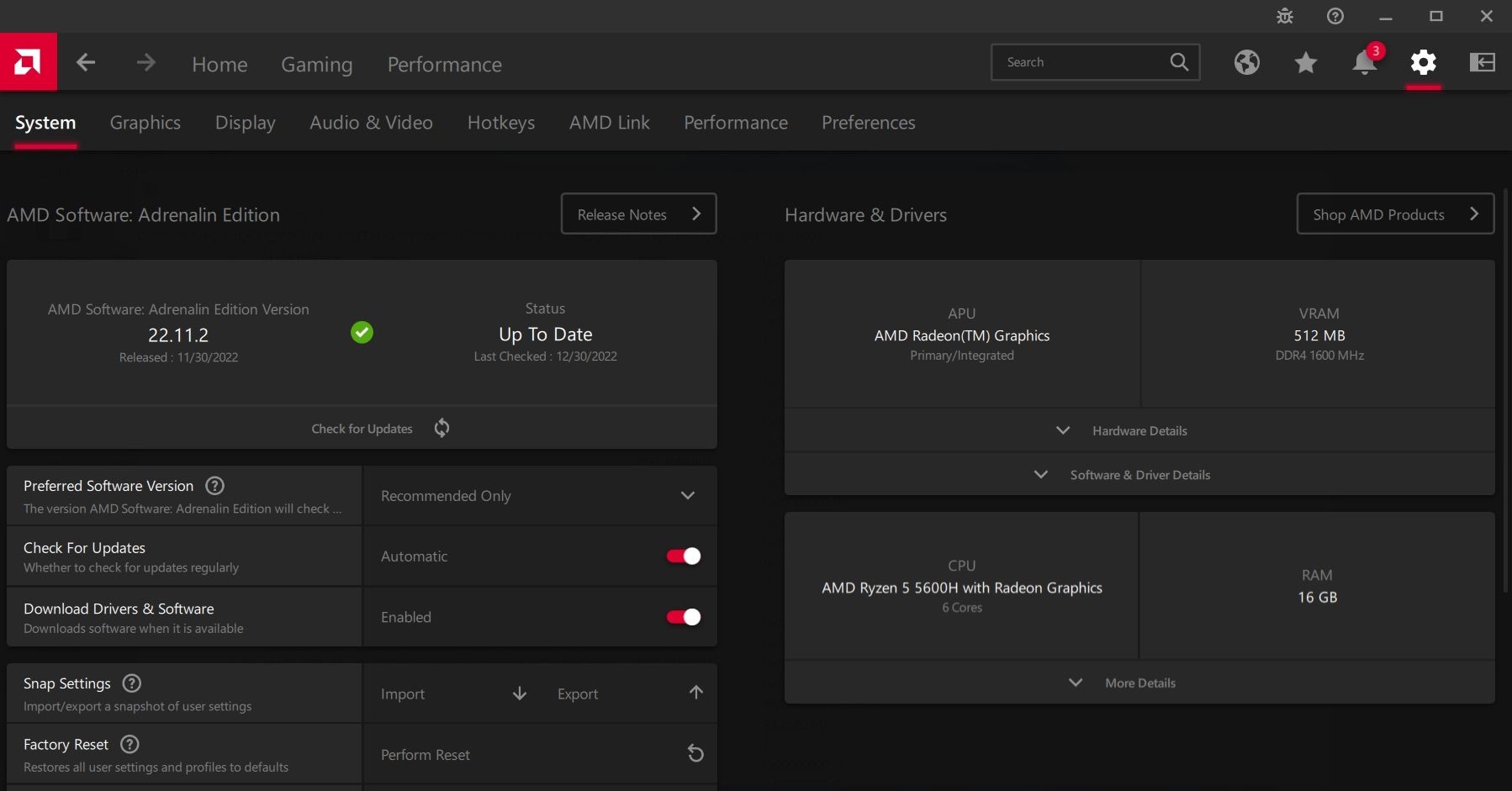Click Shop AMD Products button

pyautogui.click(x=1395, y=214)
